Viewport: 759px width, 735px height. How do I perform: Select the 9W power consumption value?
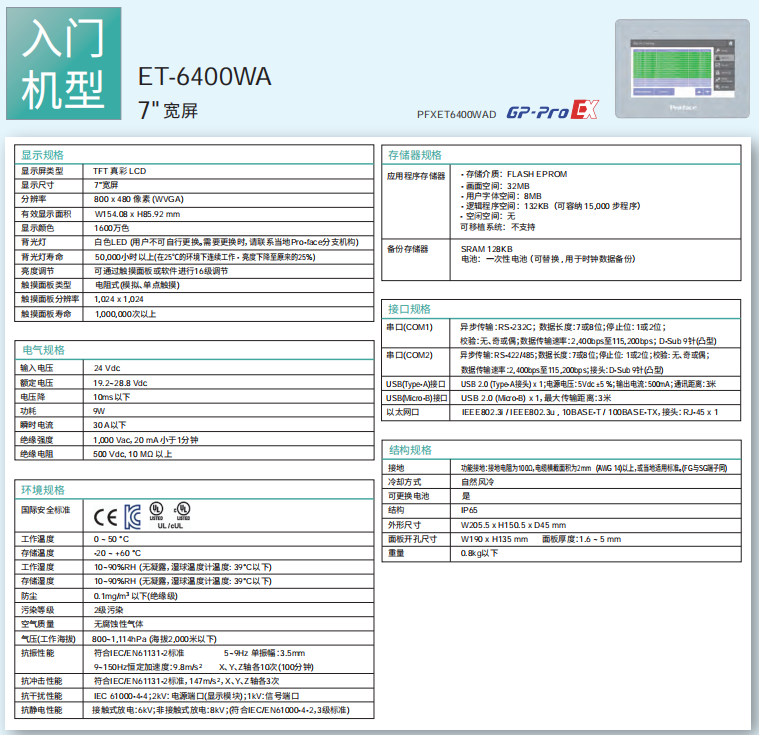pyautogui.click(x=99, y=411)
